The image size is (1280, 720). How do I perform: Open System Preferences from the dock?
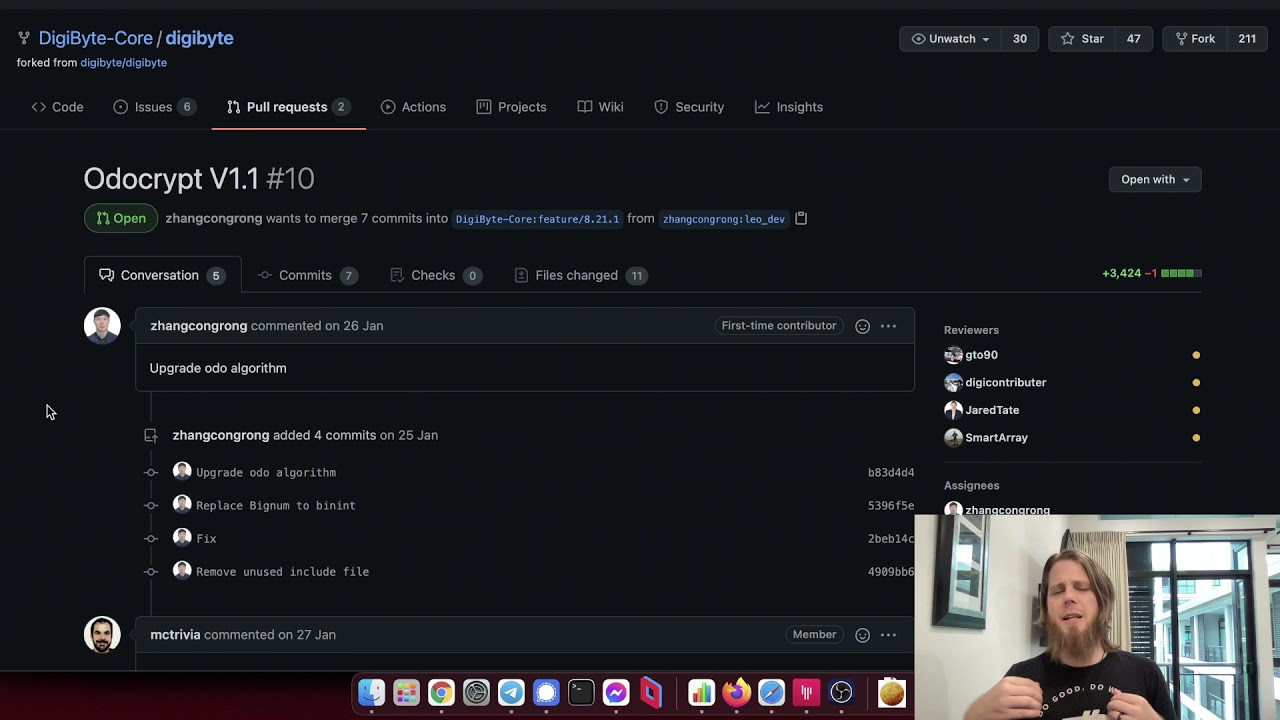click(476, 692)
